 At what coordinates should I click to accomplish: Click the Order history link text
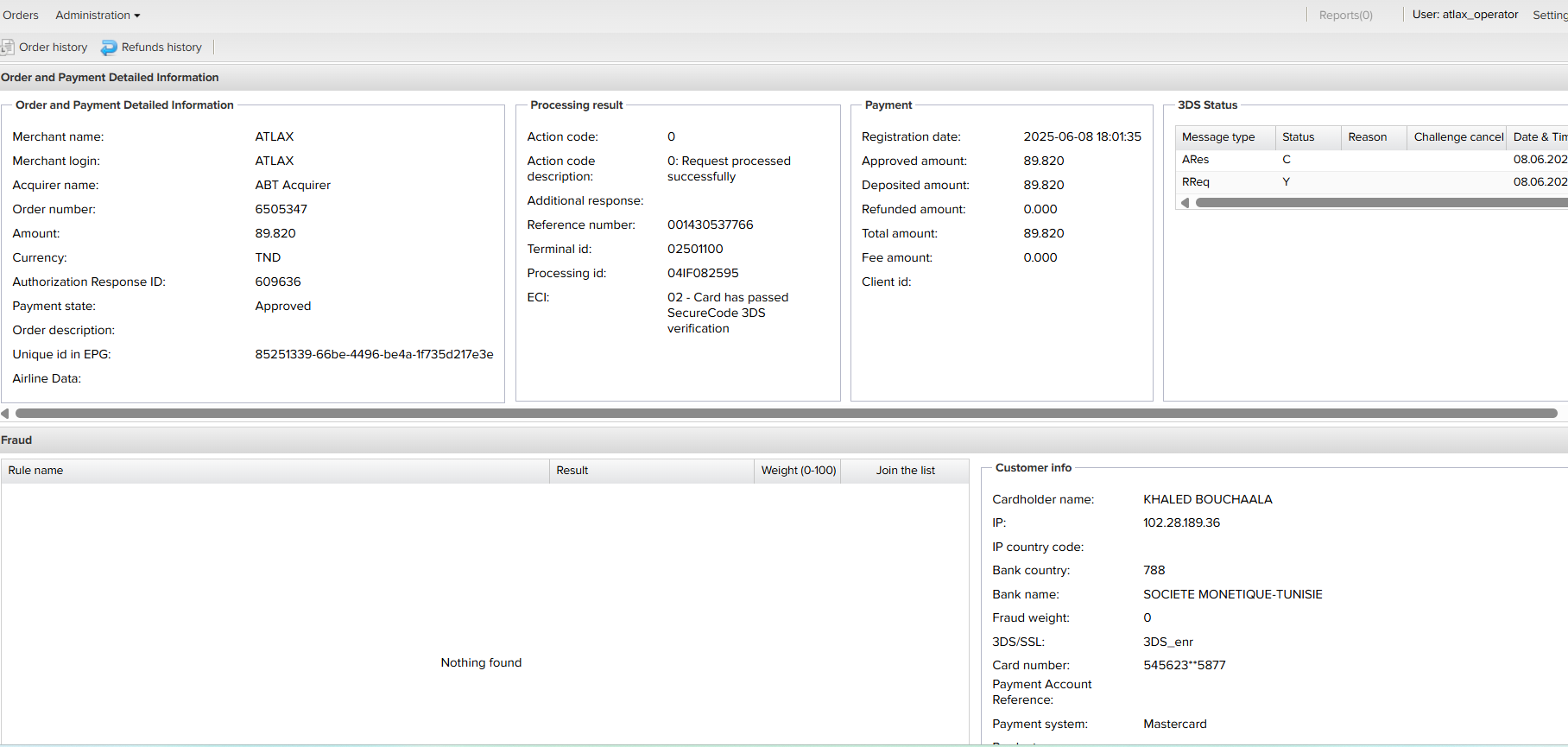point(53,47)
